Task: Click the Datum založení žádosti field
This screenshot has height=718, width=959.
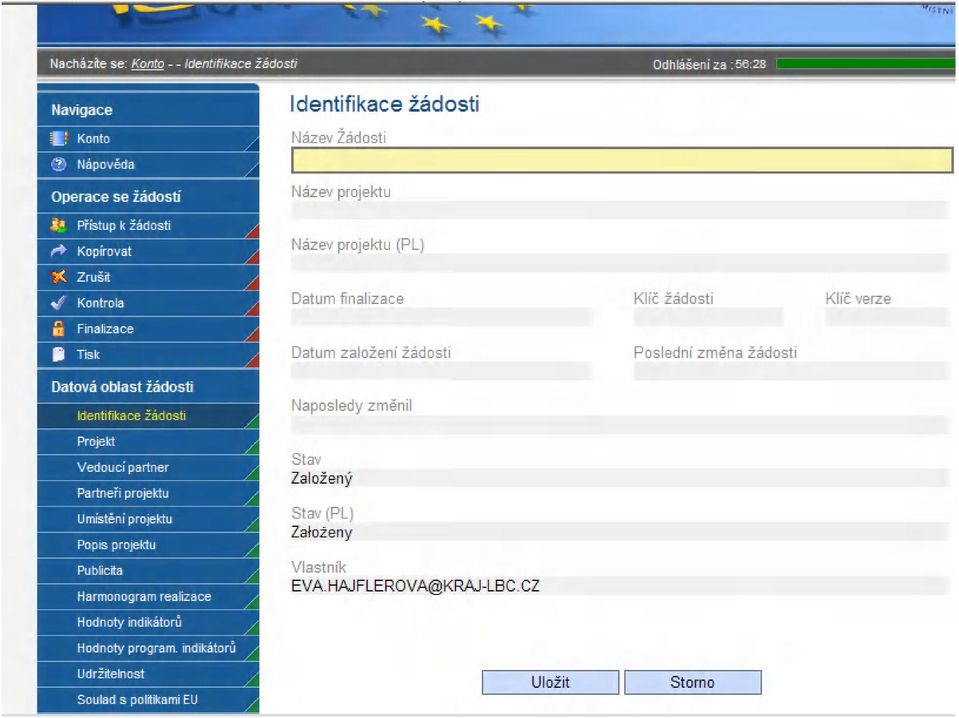Action: click(x=442, y=371)
